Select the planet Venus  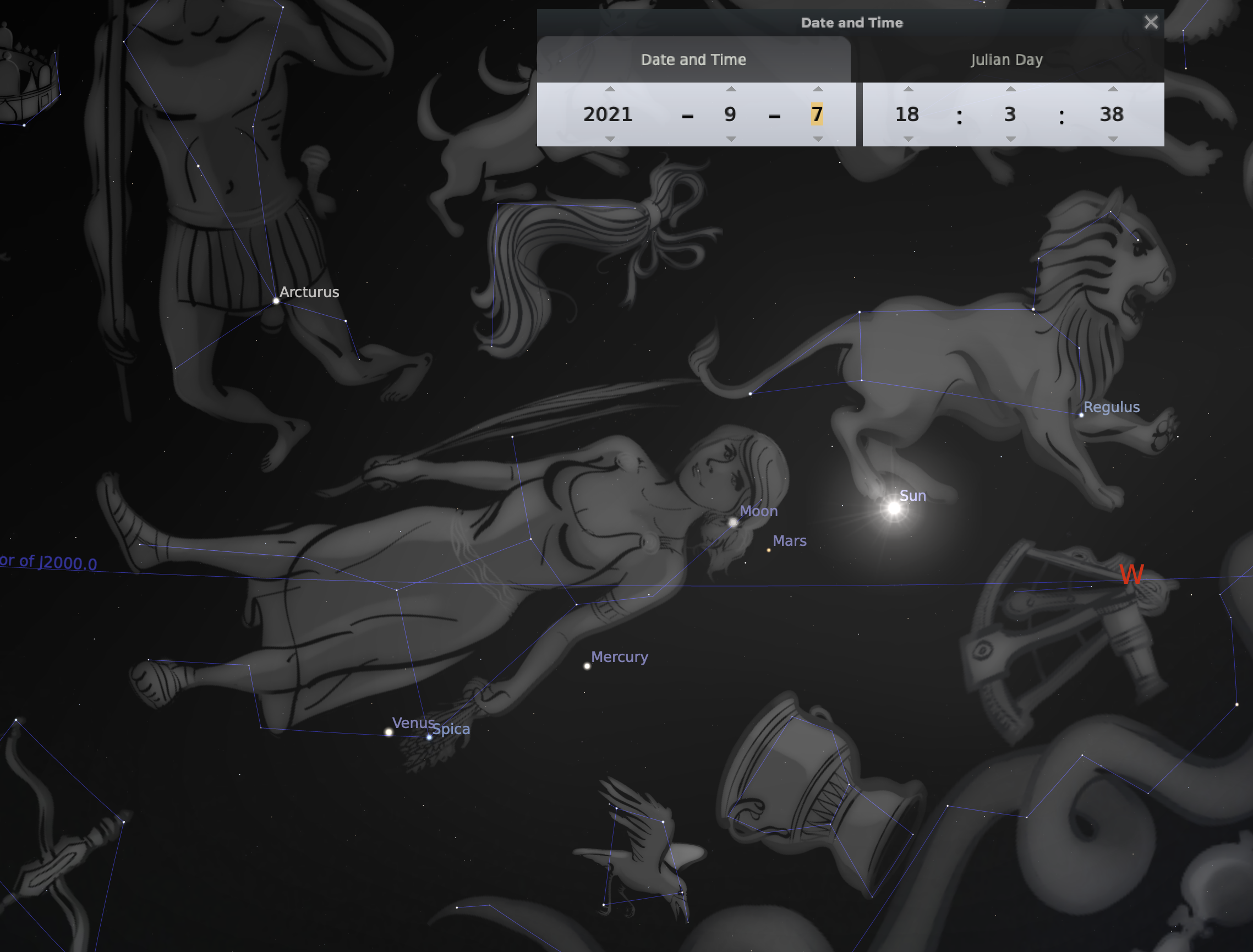pyautogui.click(x=389, y=732)
